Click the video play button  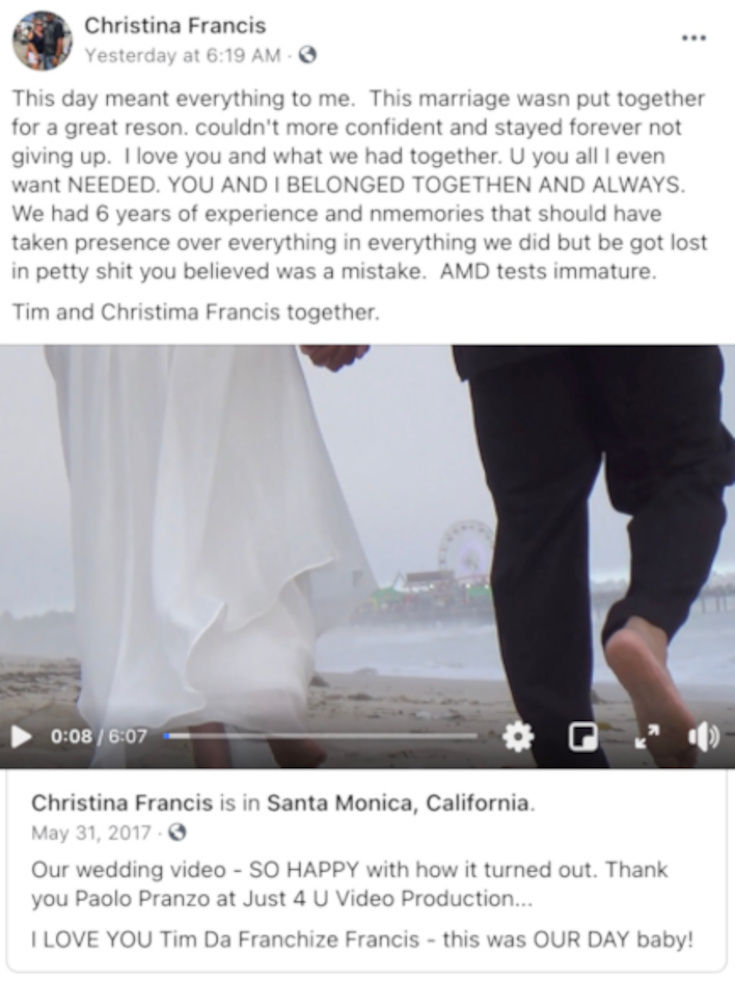pyautogui.click(x=21, y=736)
